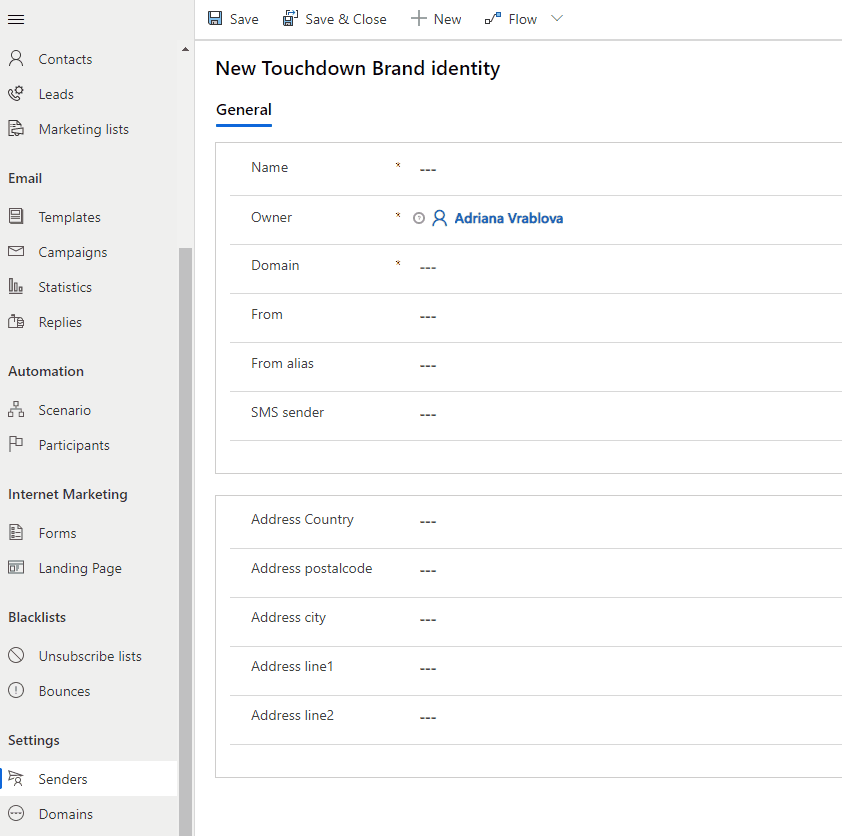Open the Domains icon under Settings
This screenshot has height=836, width=842.
click(16, 813)
